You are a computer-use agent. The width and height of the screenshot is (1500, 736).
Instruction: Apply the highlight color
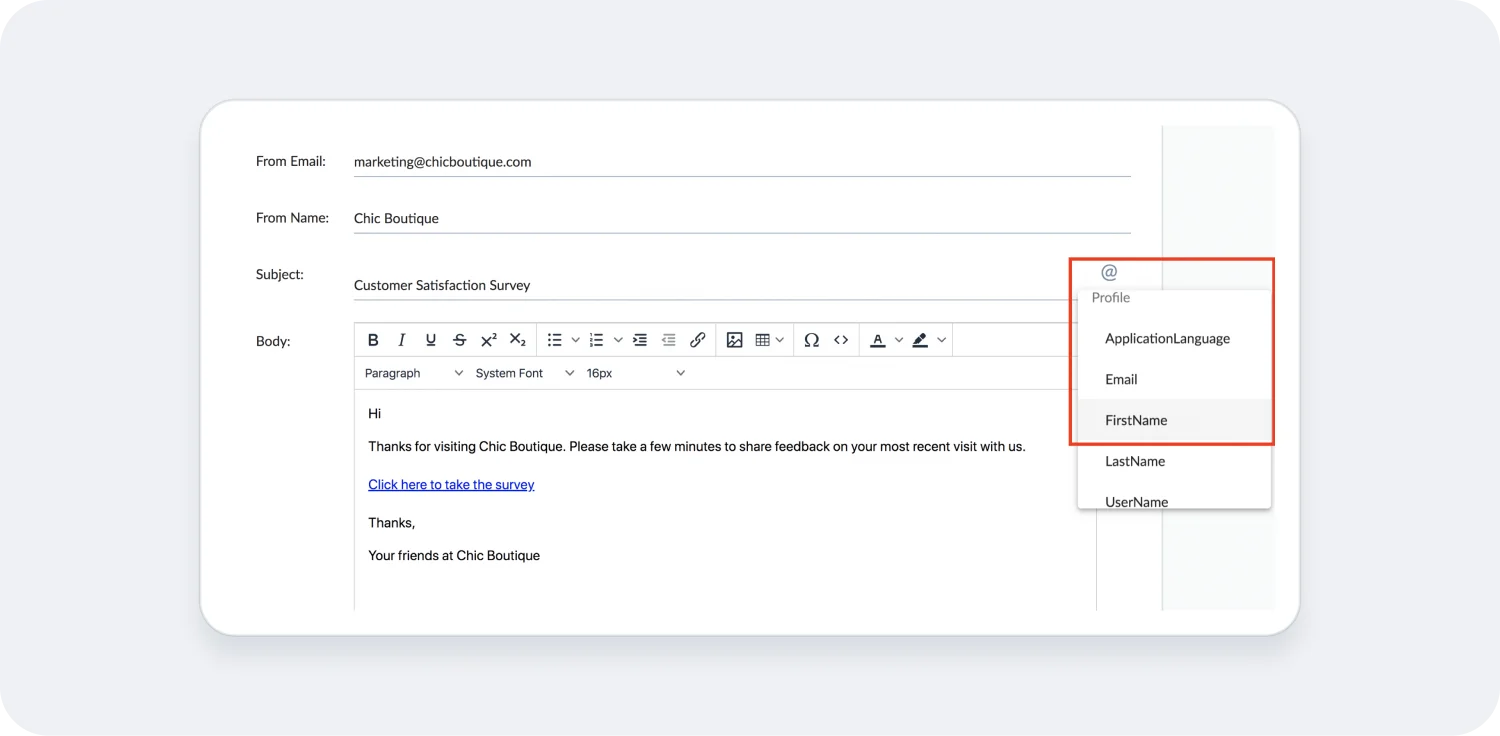(920, 339)
